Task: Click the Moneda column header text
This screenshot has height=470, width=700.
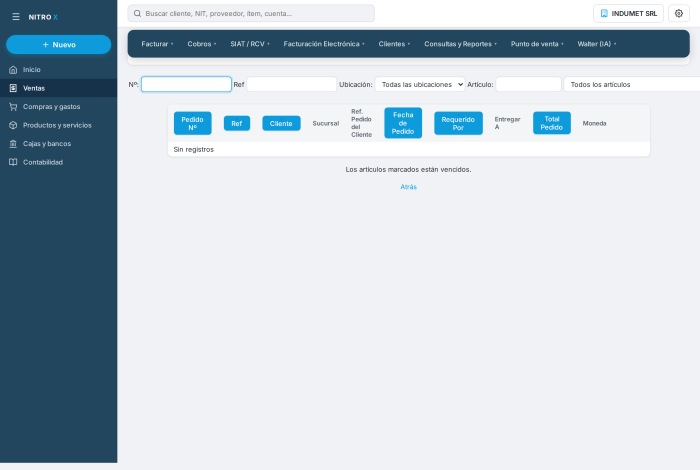Action: (x=594, y=124)
